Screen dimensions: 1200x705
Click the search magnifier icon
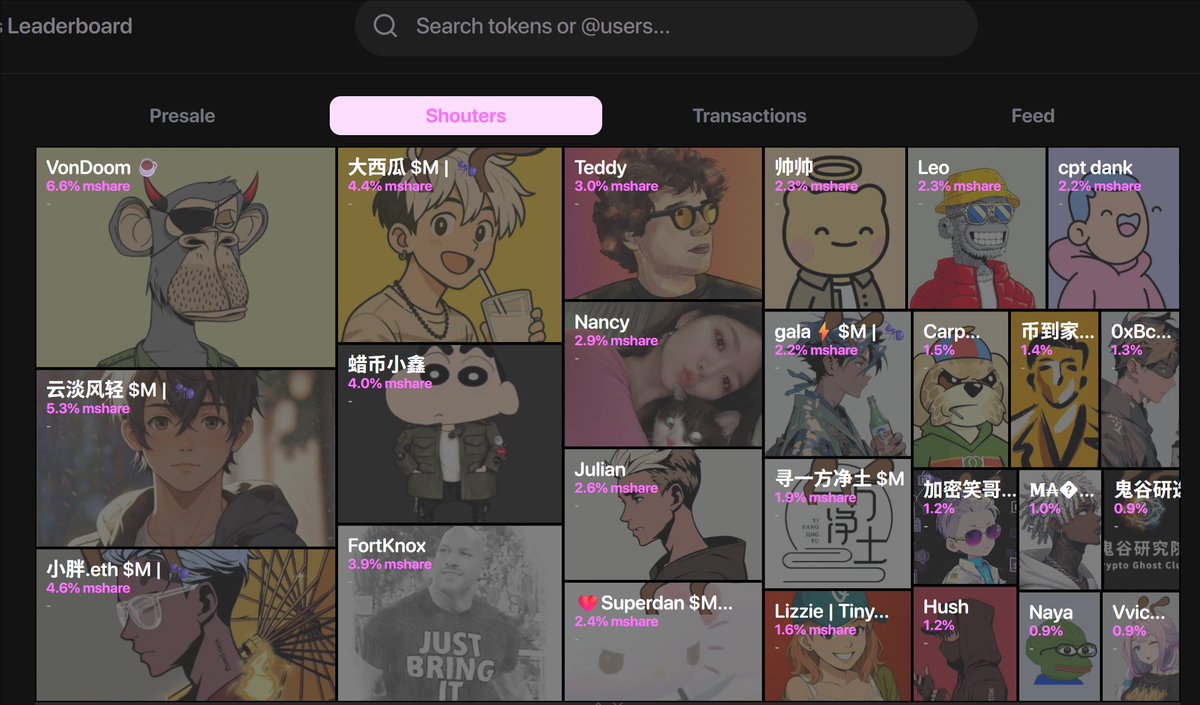click(385, 26)
